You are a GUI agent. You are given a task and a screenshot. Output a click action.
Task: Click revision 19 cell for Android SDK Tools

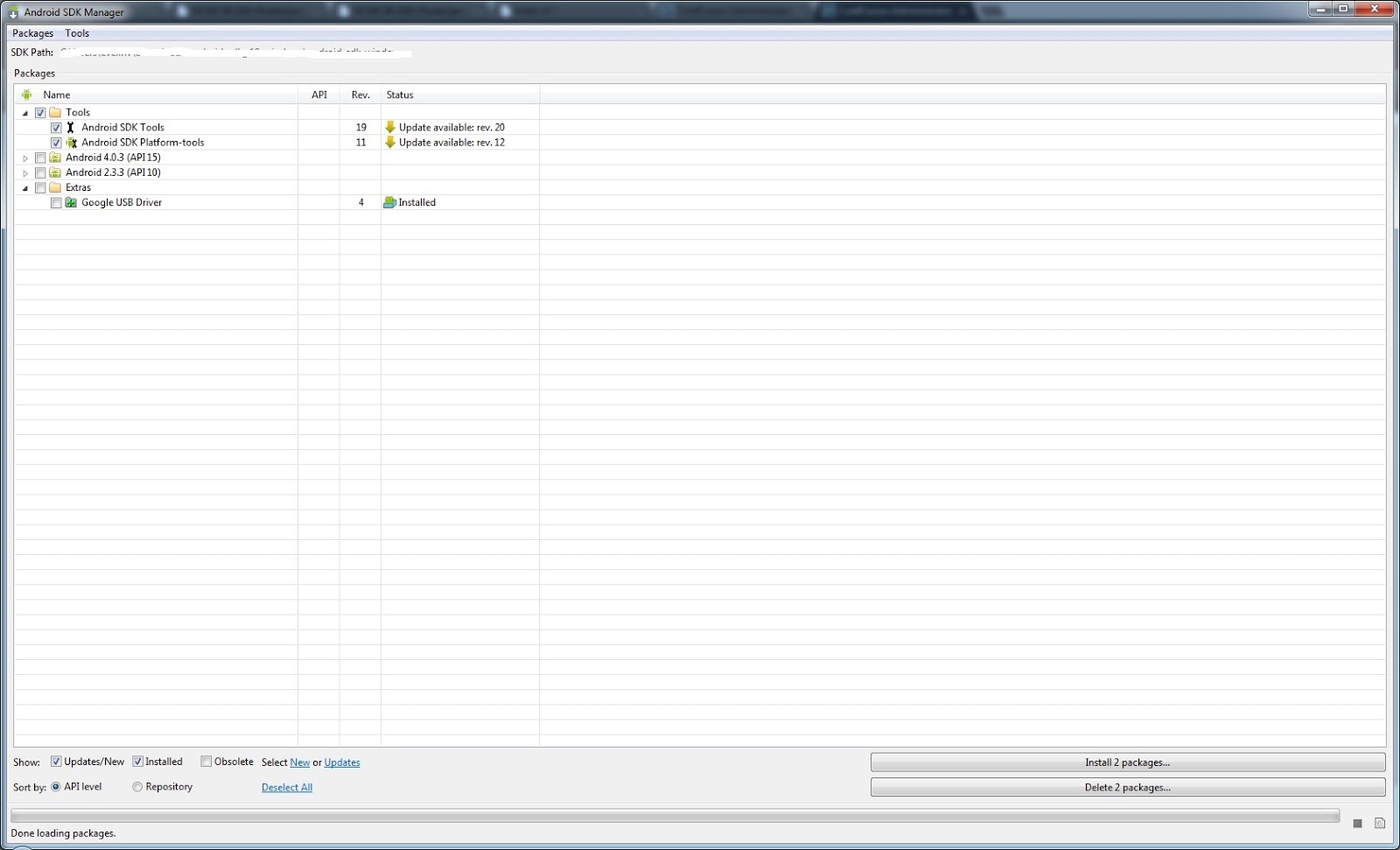pyautogui.click(x=360, y=127)
